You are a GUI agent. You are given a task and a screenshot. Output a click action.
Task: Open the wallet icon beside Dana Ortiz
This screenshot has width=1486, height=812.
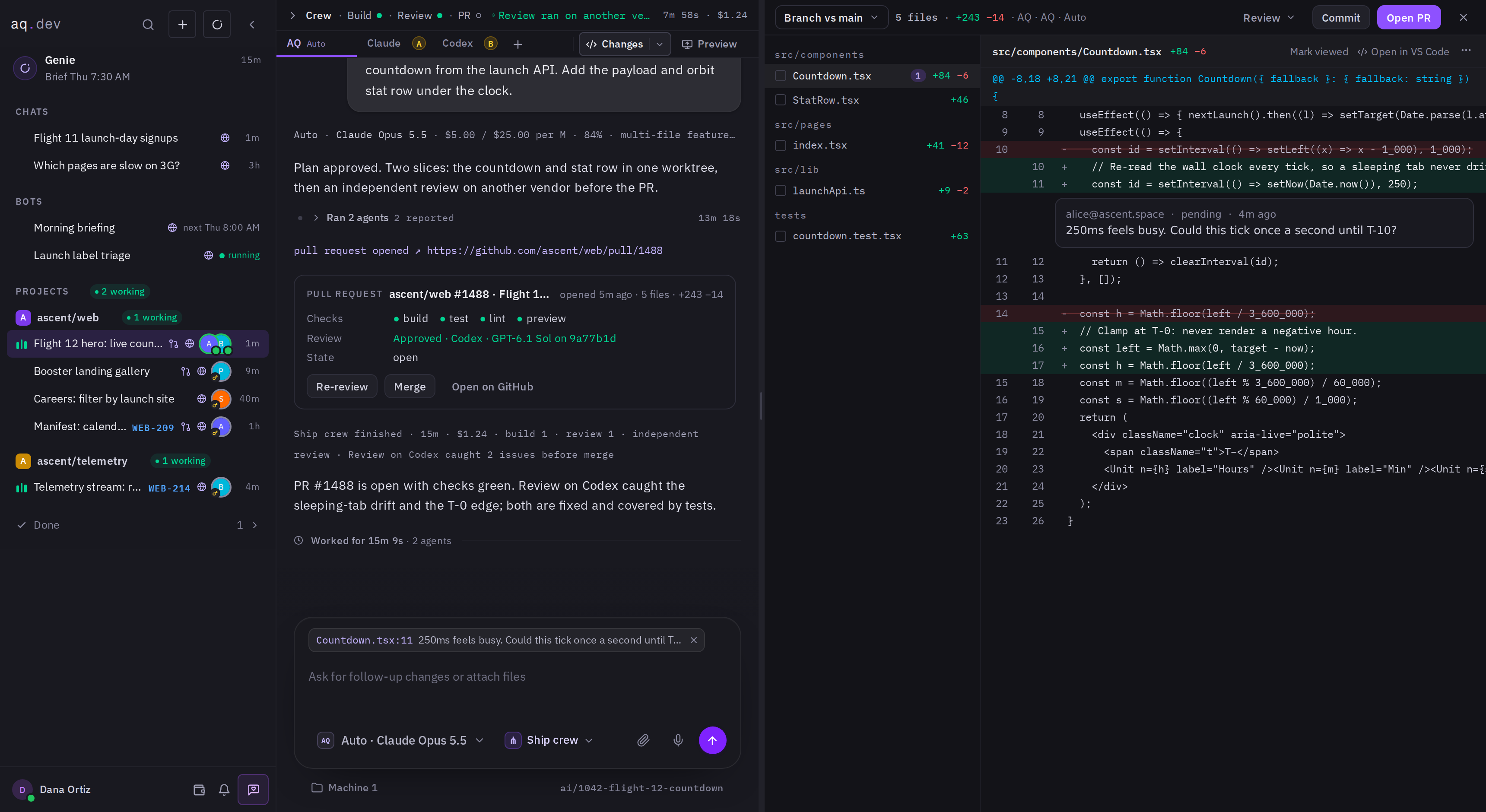click(x=199, y=790)
